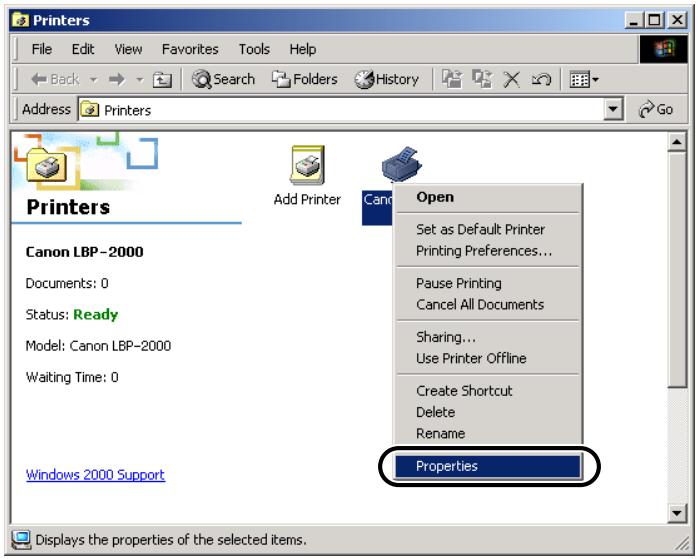
Task: Maximize the Printers window
Action: [x=654, y=20]
